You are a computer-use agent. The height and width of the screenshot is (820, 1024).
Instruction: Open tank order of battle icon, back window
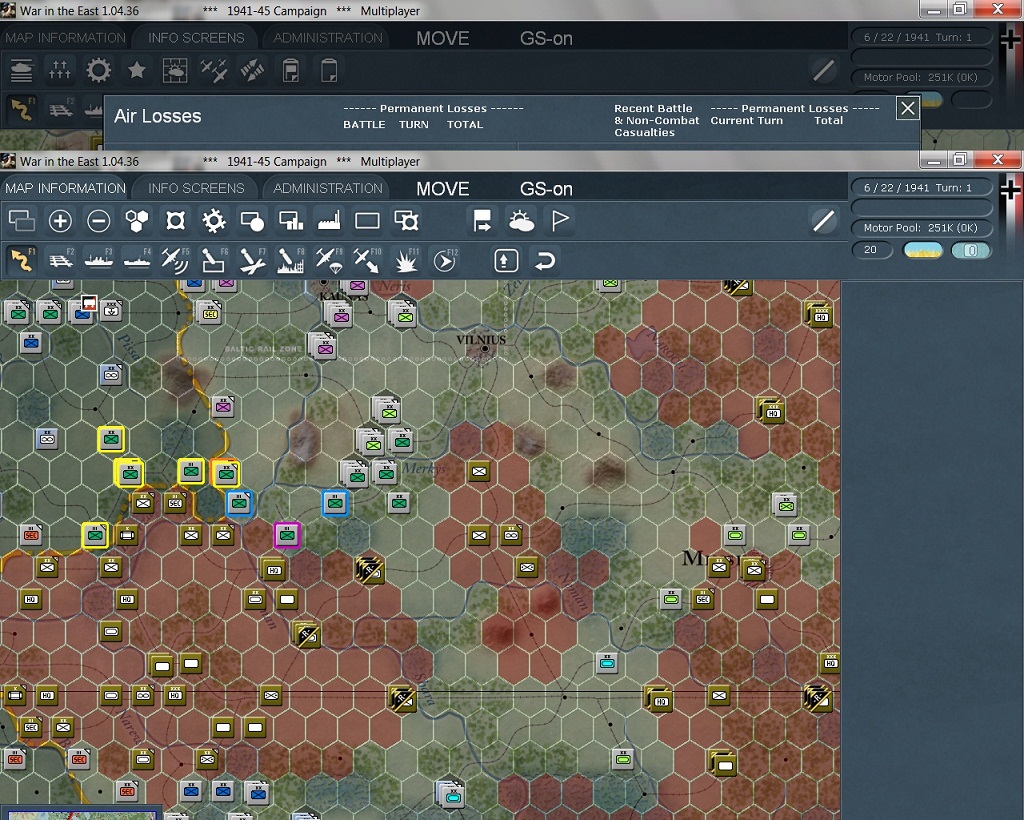click(x=22, y=71)
